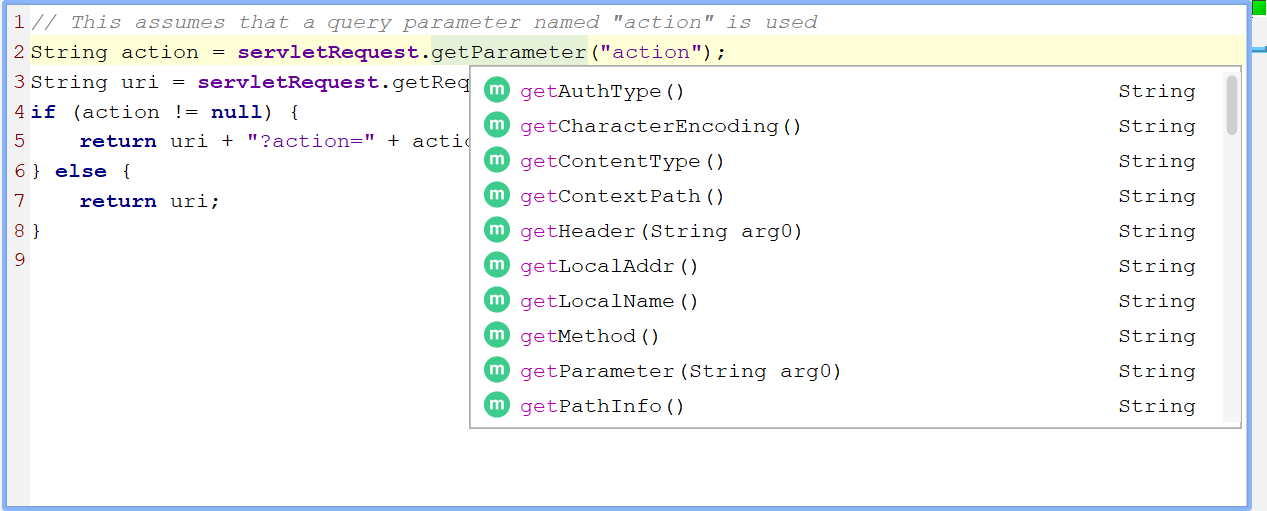Viewport: 1267px width, 511px height.
Task: Click the green marker at top-right corner
Action: coord(1259,7)
